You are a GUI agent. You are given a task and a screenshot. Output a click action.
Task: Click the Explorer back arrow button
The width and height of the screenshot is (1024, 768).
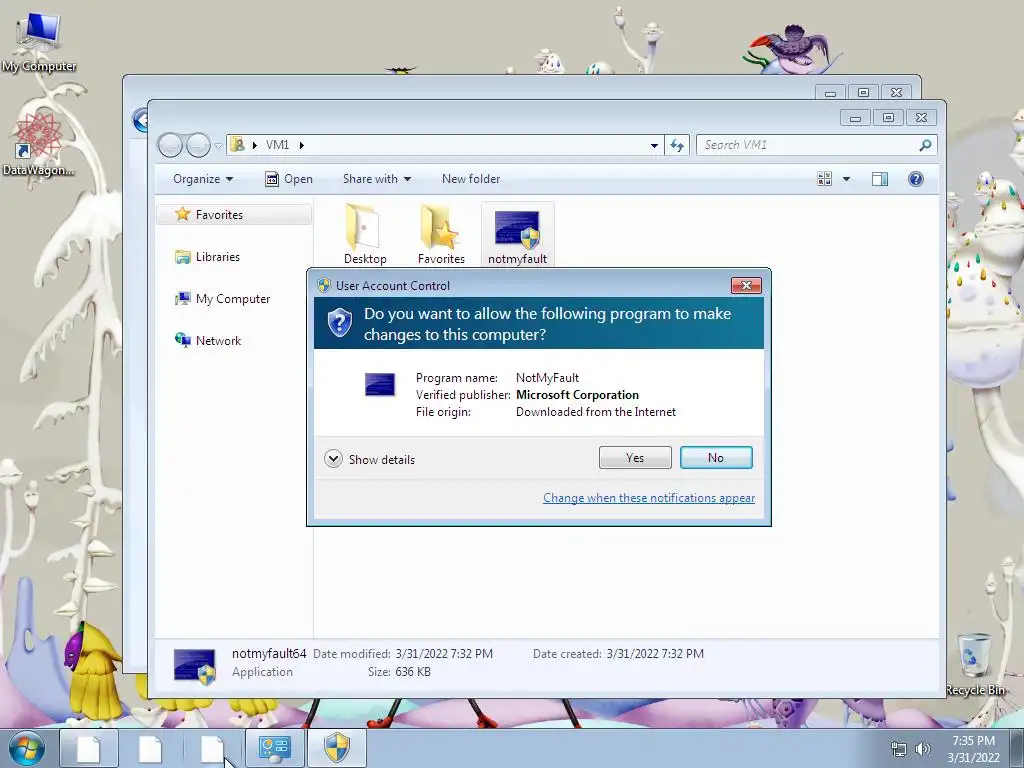click(x=170, y=145)
